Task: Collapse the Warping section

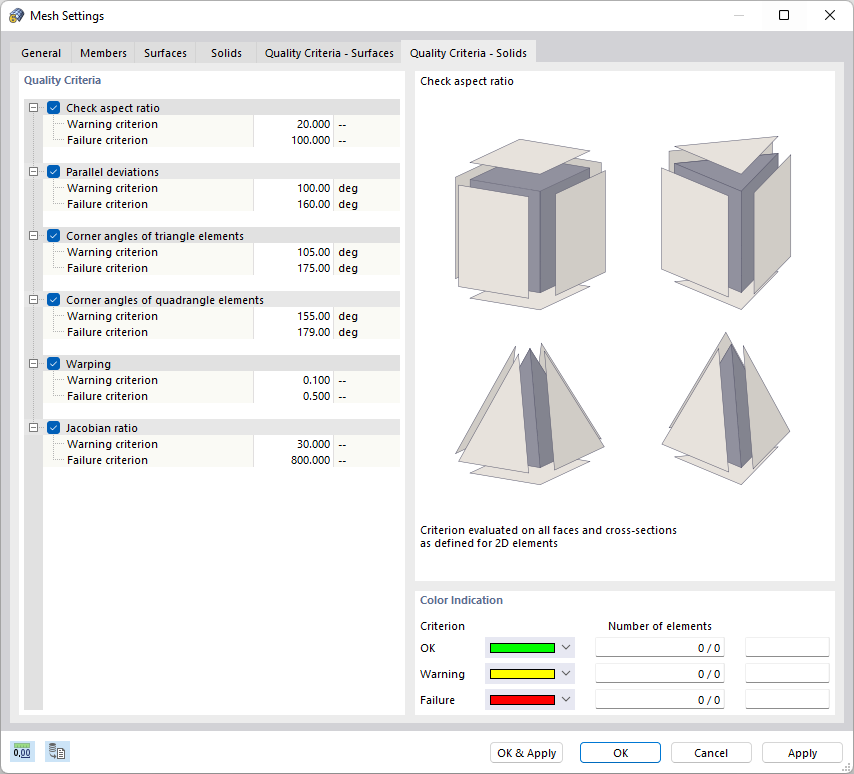Action: coord(33,363)
